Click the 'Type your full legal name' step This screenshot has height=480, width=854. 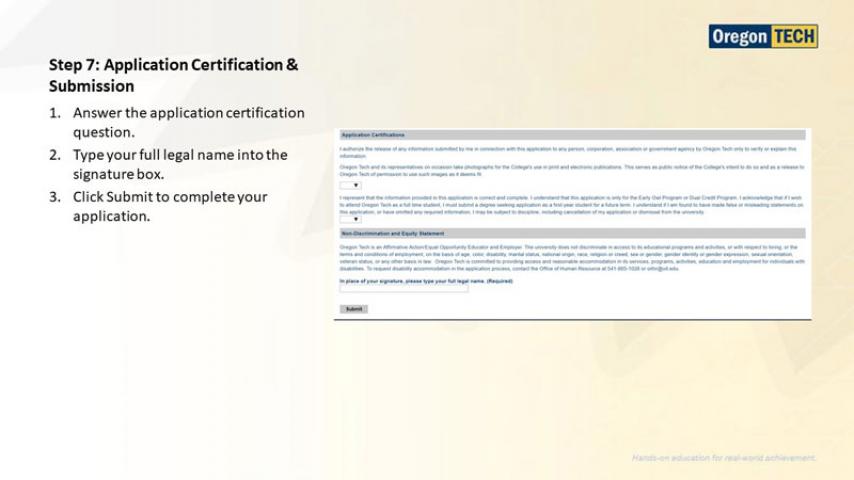pos(179,164)
